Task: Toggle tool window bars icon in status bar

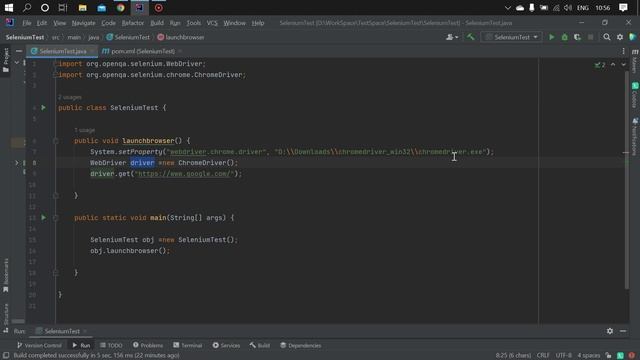Action: click(6, 356)
